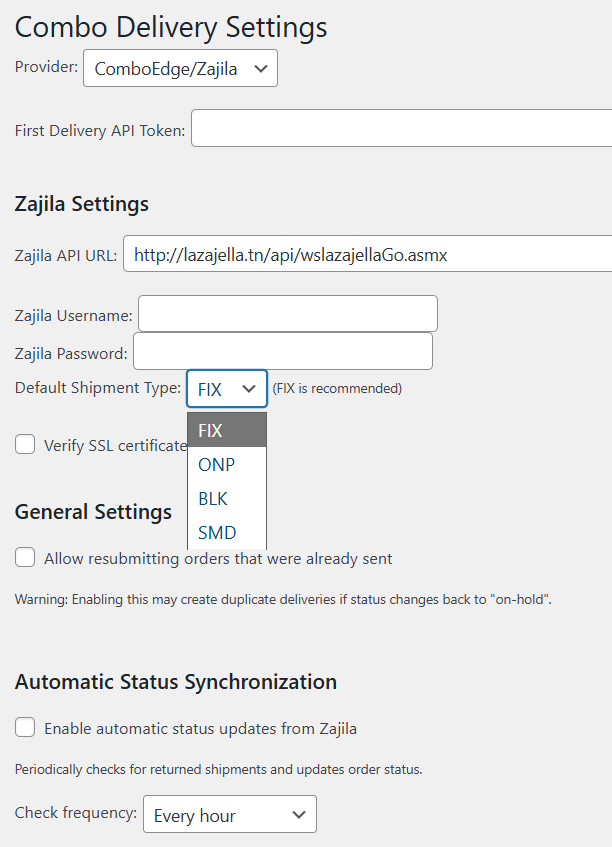Open the Provider dropdown
Image resolution: width=612 pixels, height=847 pixels.
click(179, 68)
